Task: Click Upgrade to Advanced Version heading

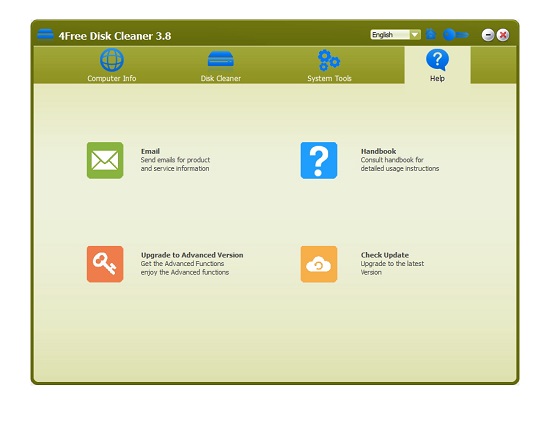Action: coord(192,255)
